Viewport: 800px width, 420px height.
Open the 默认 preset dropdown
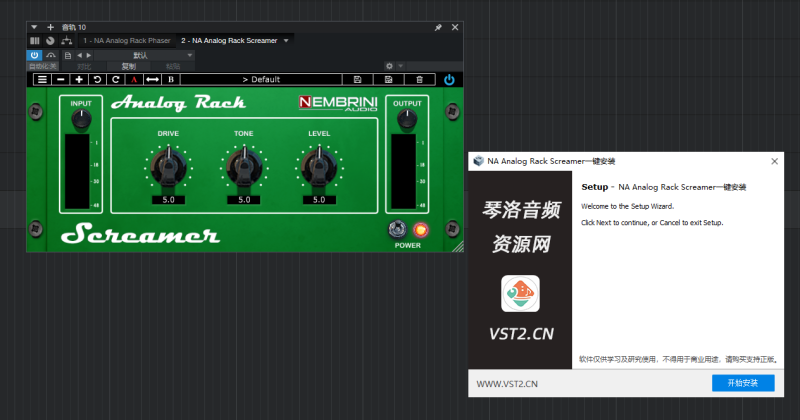click(144, 55)
